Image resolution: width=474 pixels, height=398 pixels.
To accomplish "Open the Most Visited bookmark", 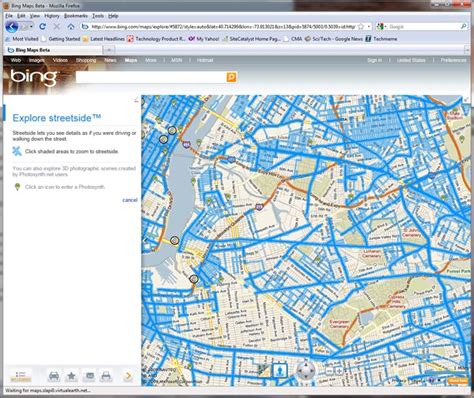I will pos(22,39).
